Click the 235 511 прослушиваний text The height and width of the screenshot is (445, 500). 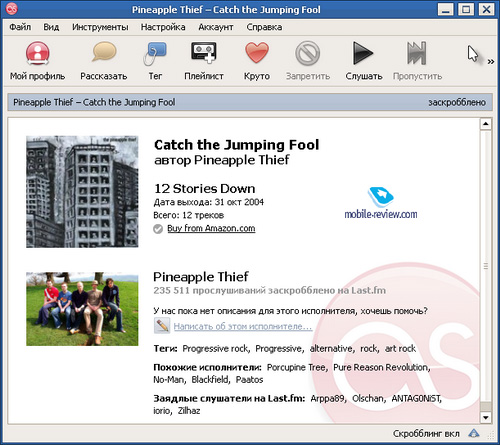tap(269, 291)
